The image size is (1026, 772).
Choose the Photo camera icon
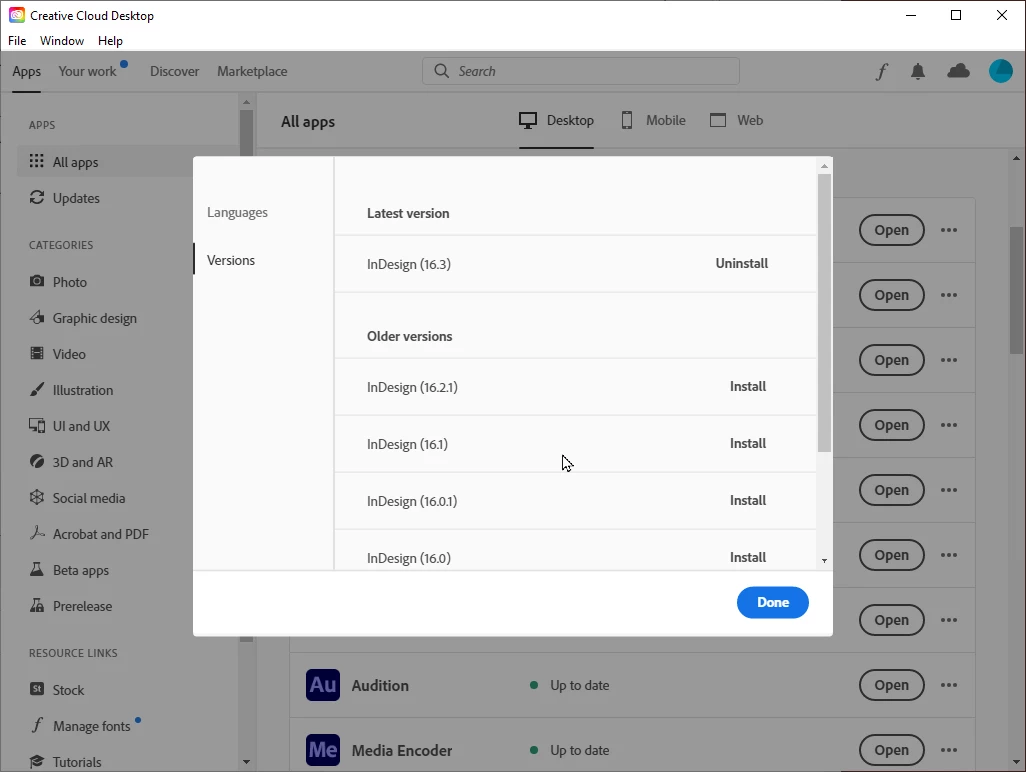point(37,281)
